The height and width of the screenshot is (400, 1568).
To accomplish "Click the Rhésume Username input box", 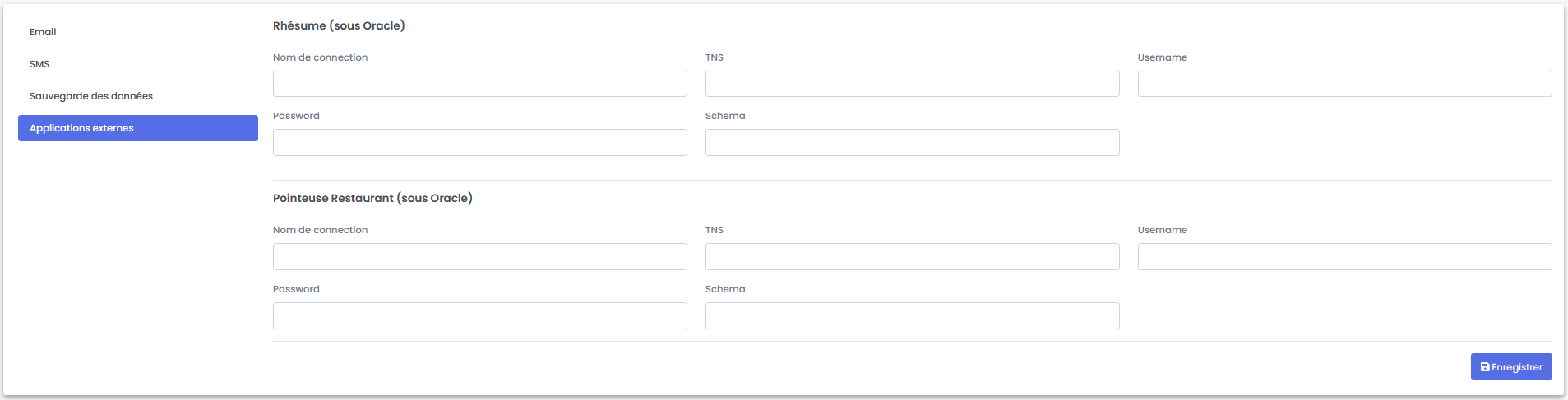I will click(1344, 84).
